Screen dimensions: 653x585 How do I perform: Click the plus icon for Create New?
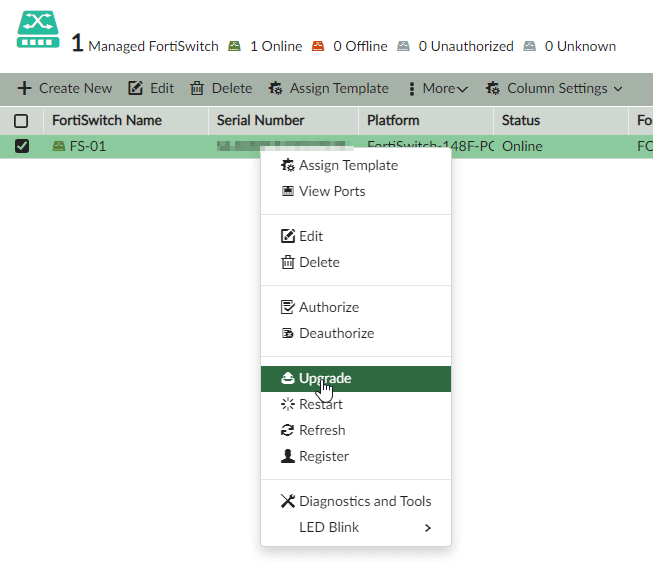pos(25,88)
